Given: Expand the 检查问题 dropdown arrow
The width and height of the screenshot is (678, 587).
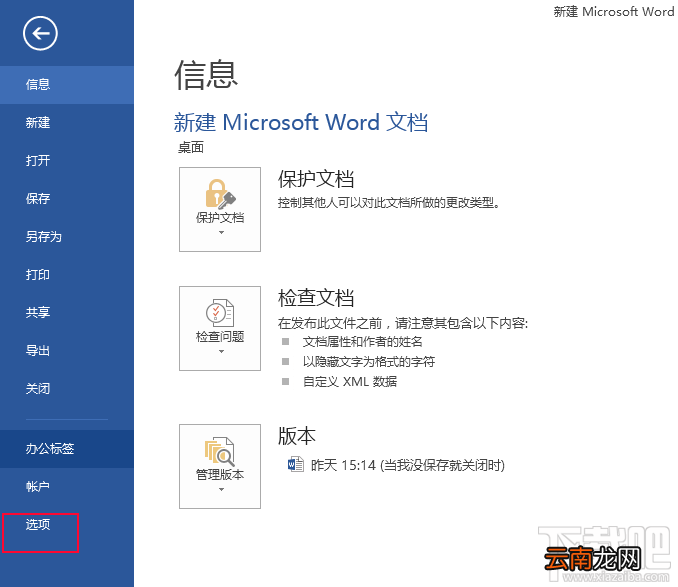Looking at the screenshot, I should (x=221, y=351).
